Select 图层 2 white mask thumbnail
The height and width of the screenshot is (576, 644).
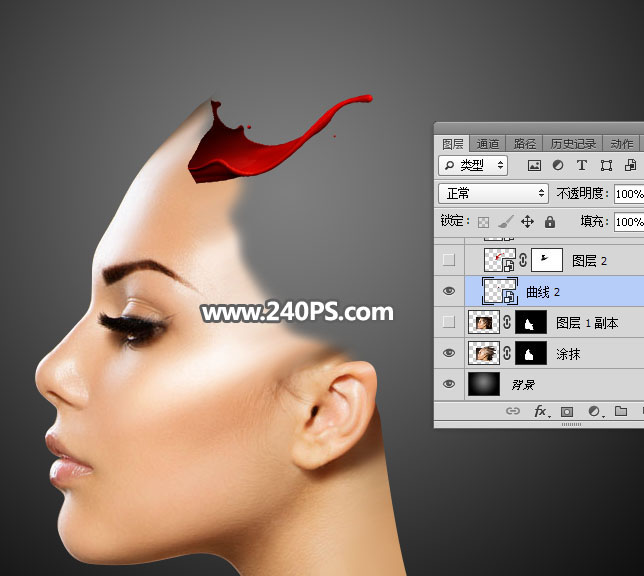click(x=547, y=260)
